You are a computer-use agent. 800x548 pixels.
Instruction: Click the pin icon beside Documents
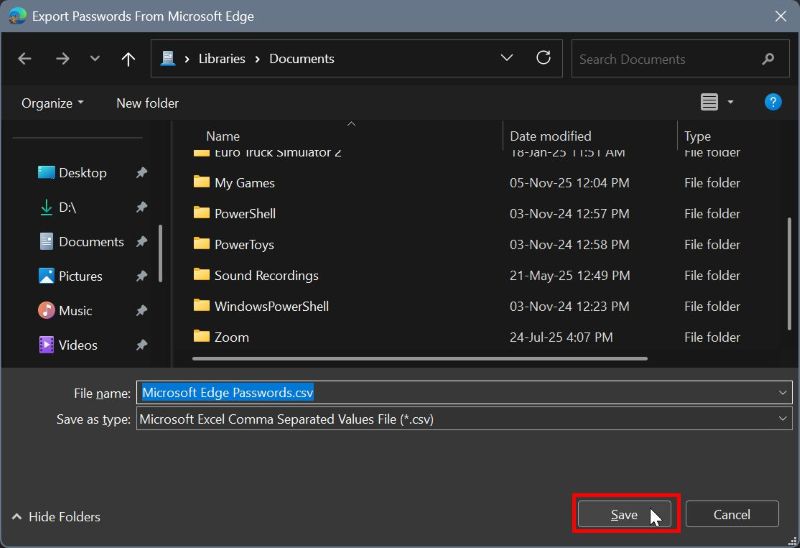142,242
